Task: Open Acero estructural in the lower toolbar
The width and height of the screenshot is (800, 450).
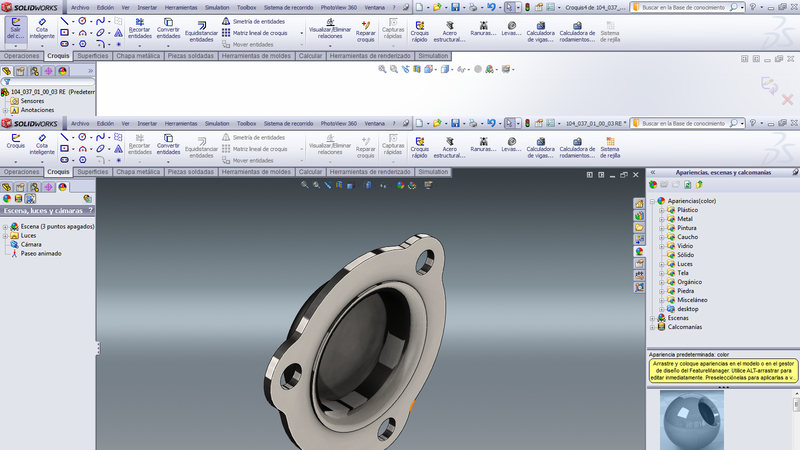Action: (450, 146)
